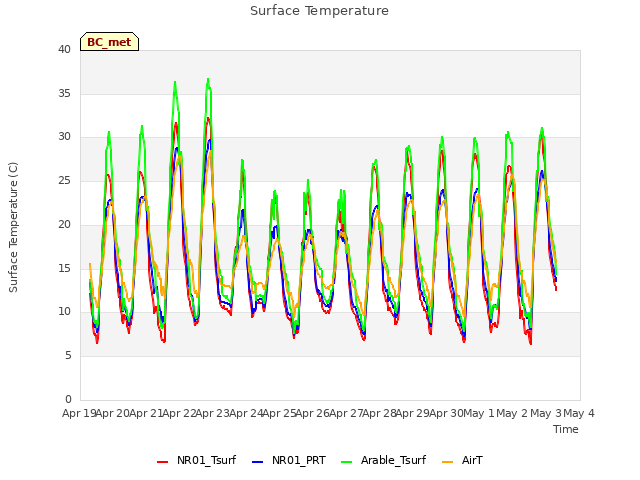Click the blue NR01_PRT legend swatch
The image size is (640, 480).
click(x=258, y=461)
